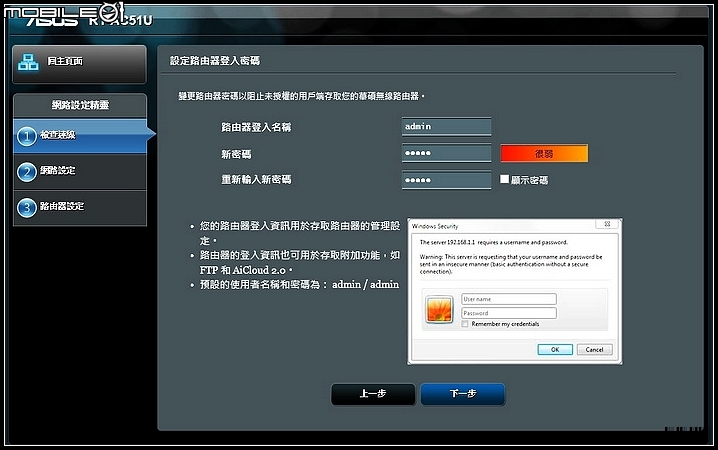The image size is (718, 450).
Task: Click the 很弱 password strength bar
Action: pos(544,153)
